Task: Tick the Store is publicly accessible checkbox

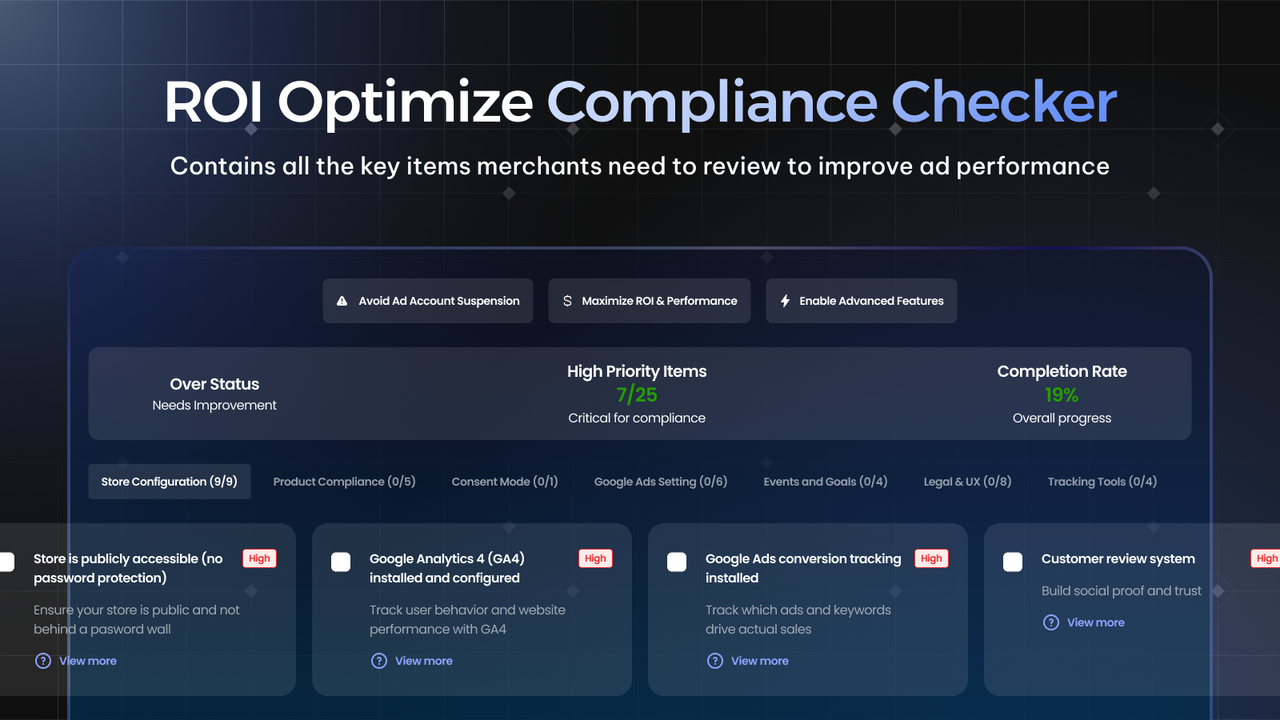Action: (x=7, y=562)
